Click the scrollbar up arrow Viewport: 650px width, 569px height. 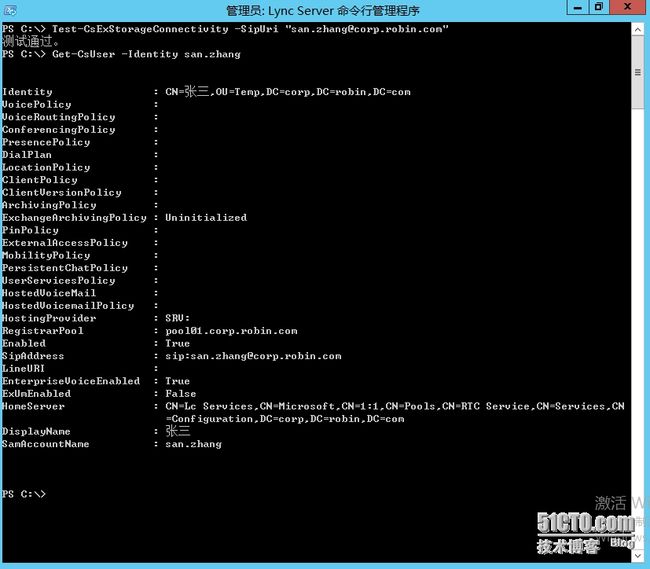tap(638, 29)
